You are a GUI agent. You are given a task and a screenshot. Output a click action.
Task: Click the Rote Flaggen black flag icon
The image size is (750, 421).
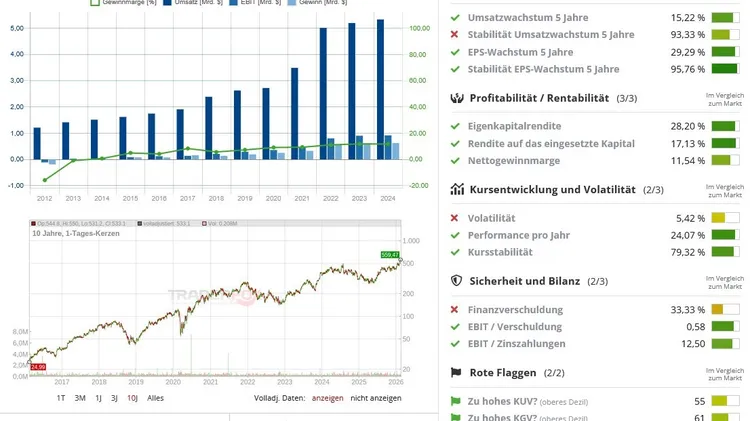(x=456, y=373)
